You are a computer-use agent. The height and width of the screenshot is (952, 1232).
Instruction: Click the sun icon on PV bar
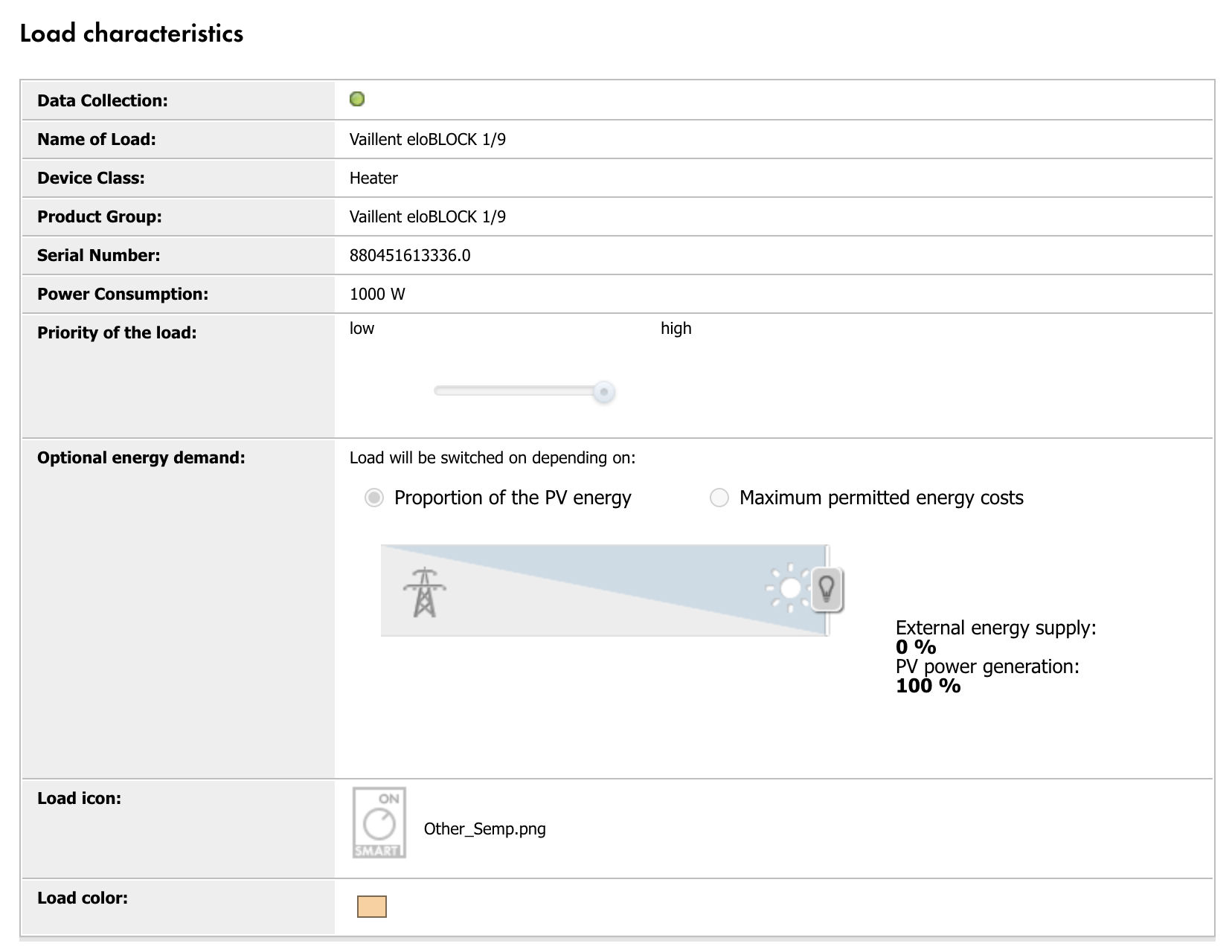[x=789, y=589]
